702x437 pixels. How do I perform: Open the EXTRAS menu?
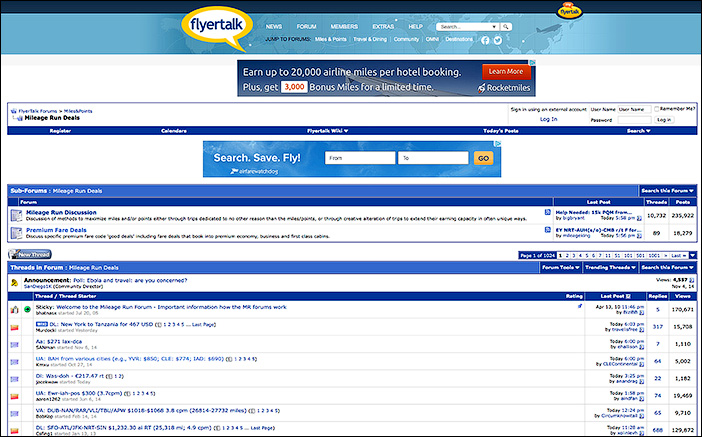click(383, 27)
